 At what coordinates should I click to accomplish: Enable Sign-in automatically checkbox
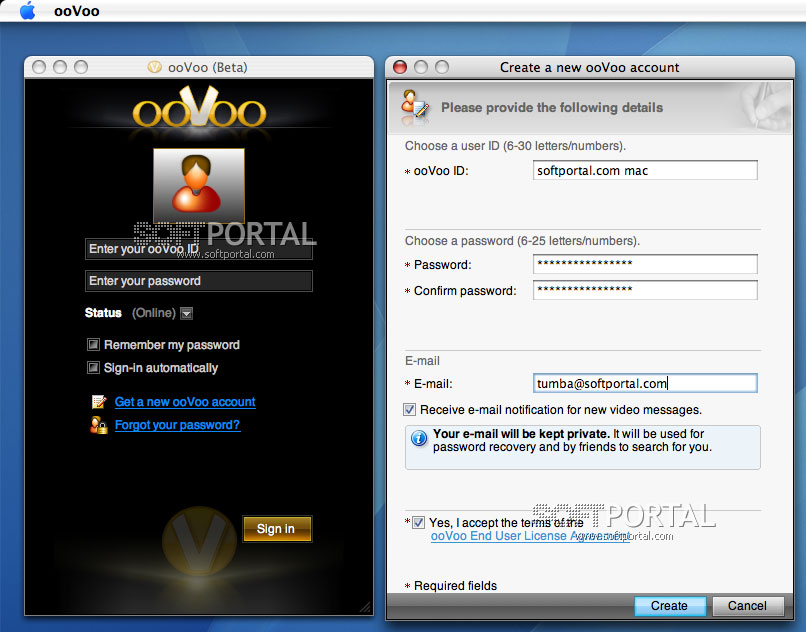pyautogui.click(x=93, y=368)
